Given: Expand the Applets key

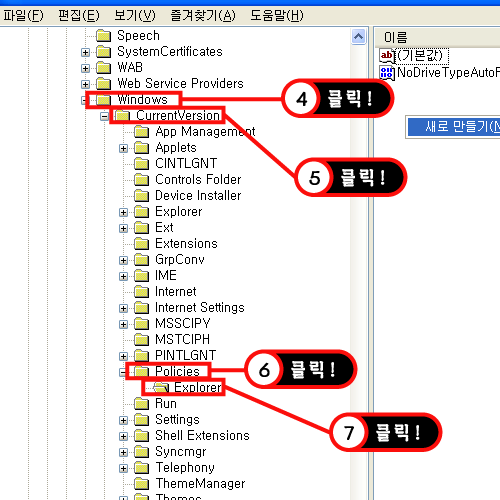Looking at the screenshot, I should pos(123,148).
